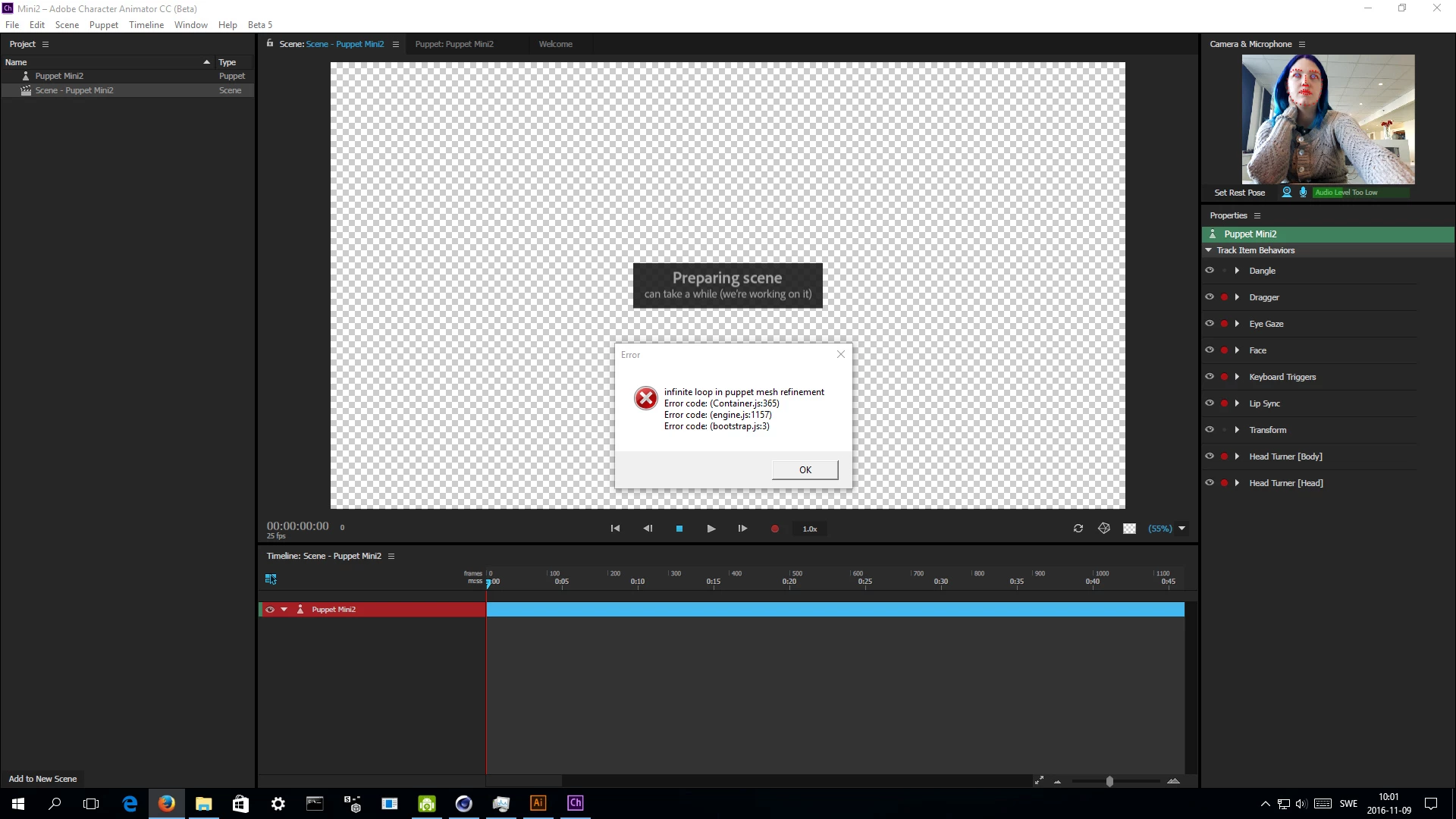Toggle record arm for Lip Sync behavior

(x=1224, y=403)
